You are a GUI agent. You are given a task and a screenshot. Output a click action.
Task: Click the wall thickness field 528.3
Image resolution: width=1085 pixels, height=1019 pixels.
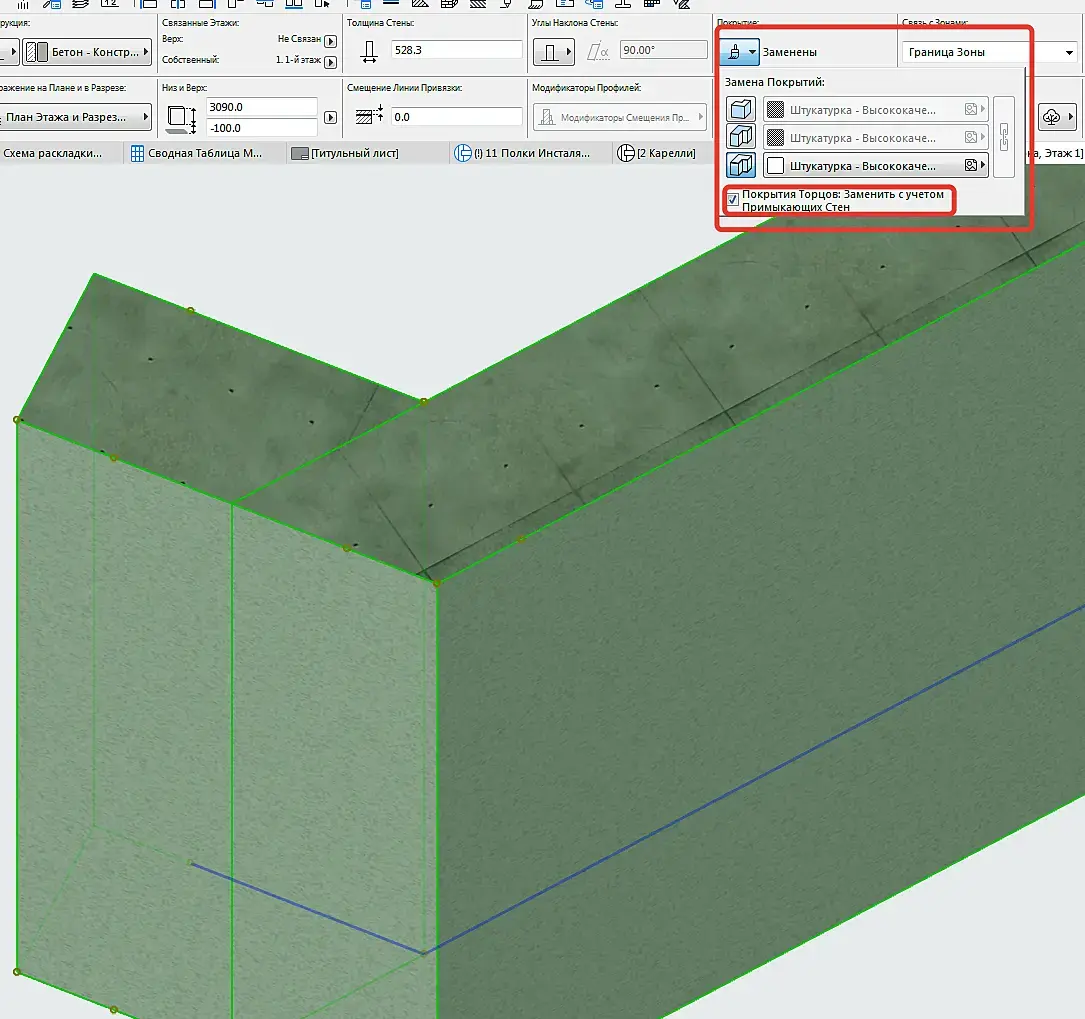(x=457, y=50)
